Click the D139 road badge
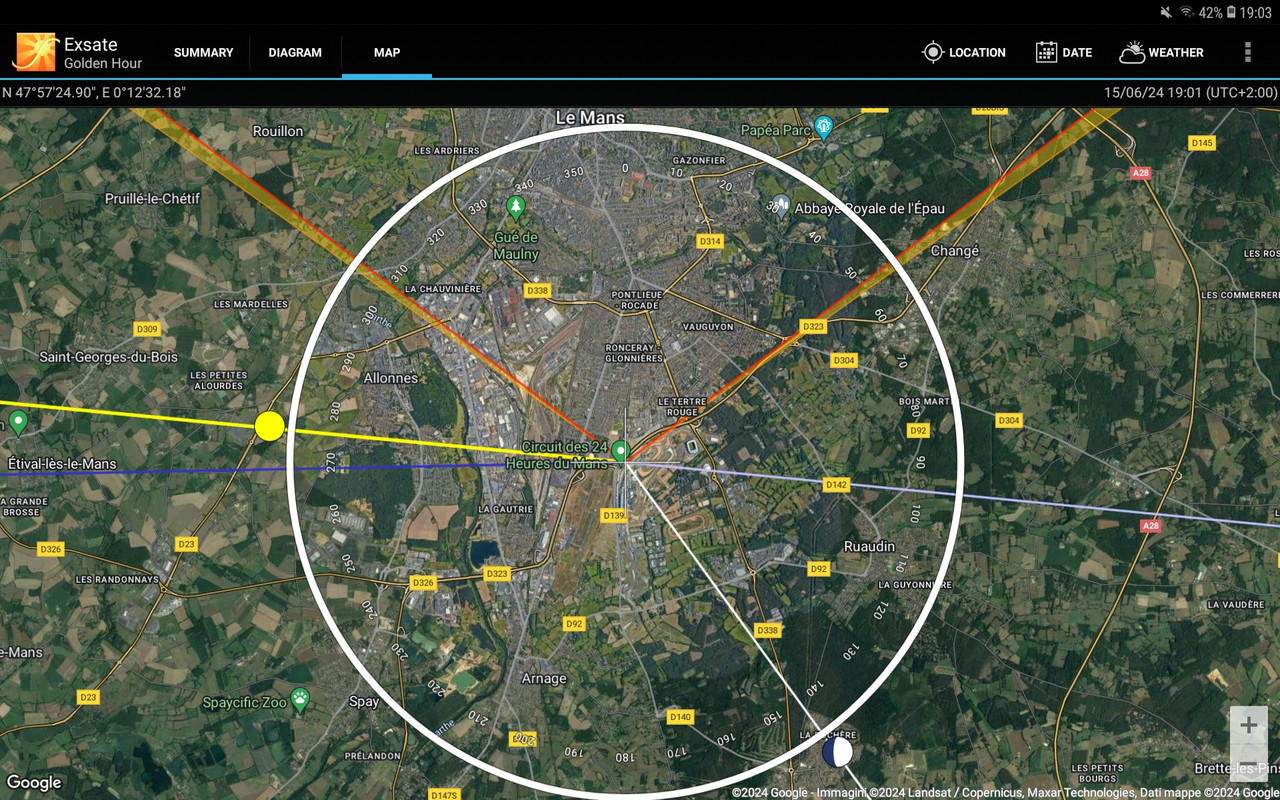1280x800 pixels. [x=614, y=515]
